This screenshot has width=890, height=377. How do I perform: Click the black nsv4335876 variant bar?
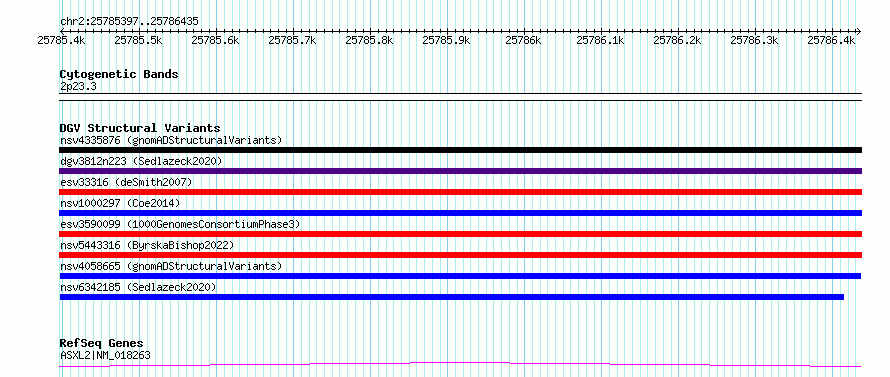coord(461,150)
